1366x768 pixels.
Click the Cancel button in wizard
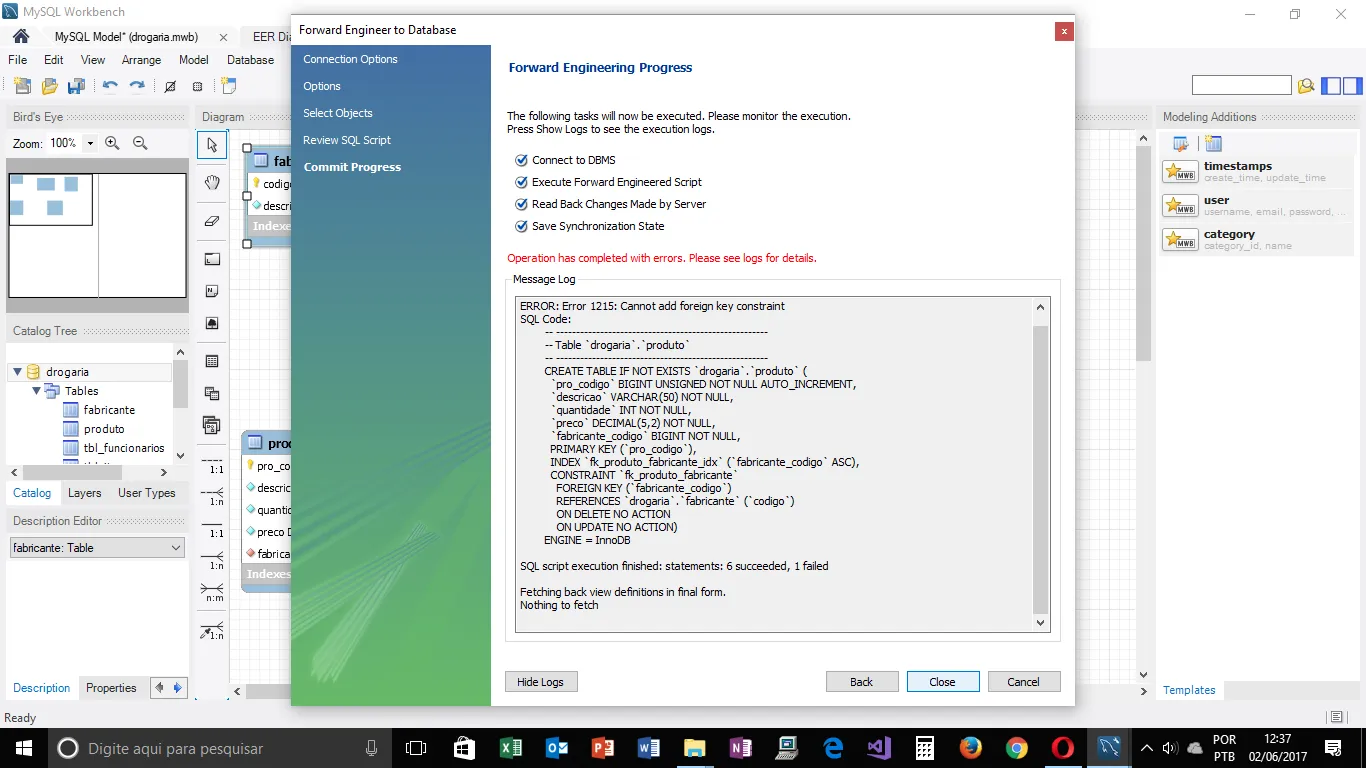[x=1024, y=682]
